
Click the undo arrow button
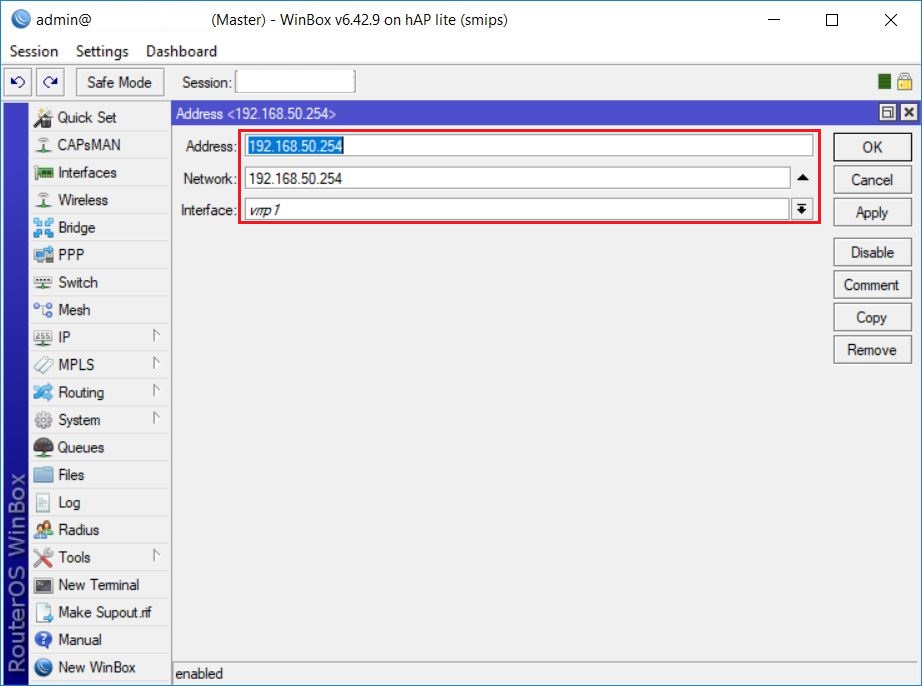18,82
